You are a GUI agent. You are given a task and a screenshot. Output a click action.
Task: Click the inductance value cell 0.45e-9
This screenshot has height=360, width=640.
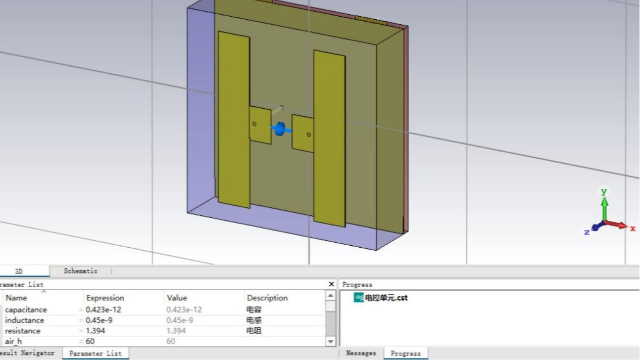point(180,320)
